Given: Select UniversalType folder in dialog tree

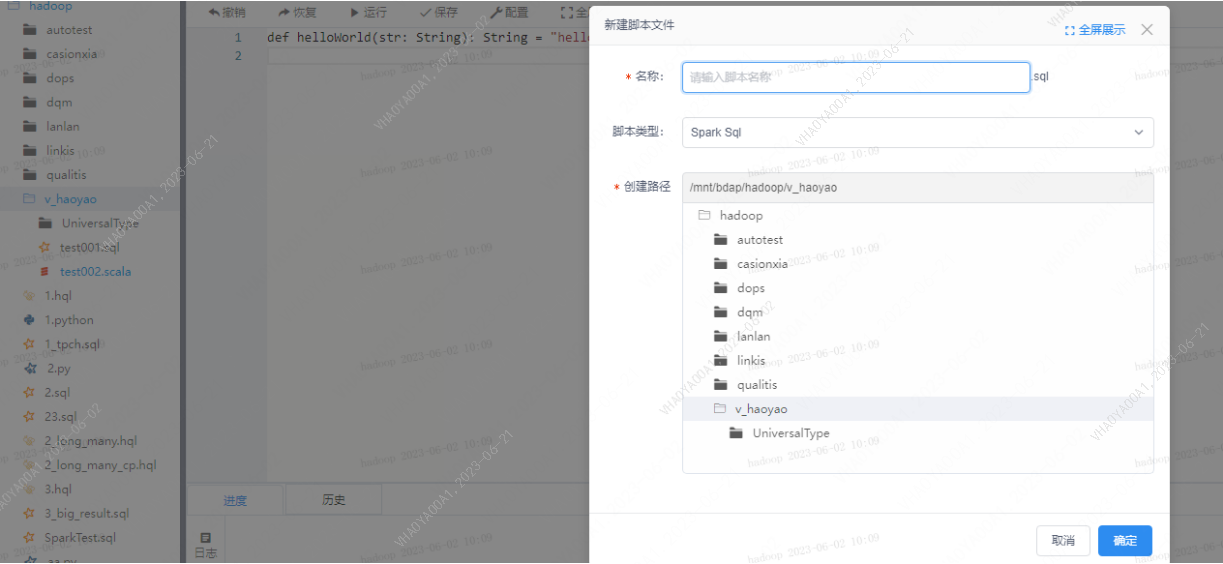Looking at the screenshot, I should [x=790, y=433].
